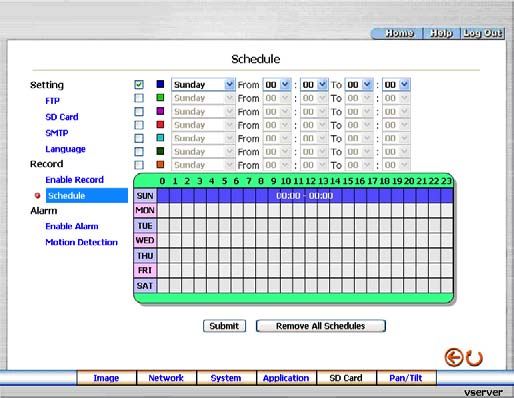Open the Motion Detection link
The height and width of the screenshot is (398, 514).
tap(82, 242)
